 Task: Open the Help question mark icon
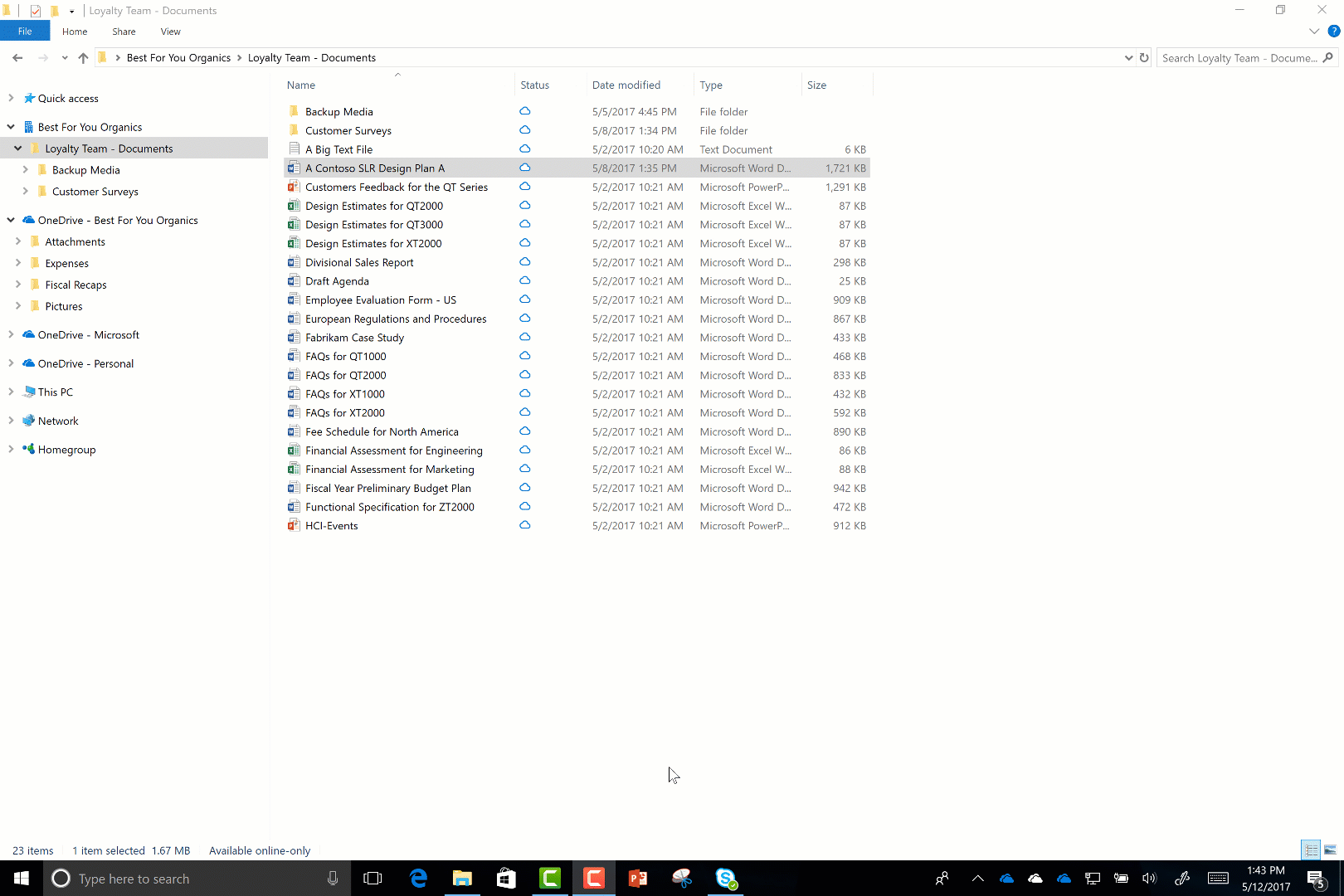click(x=1334, y=32)
